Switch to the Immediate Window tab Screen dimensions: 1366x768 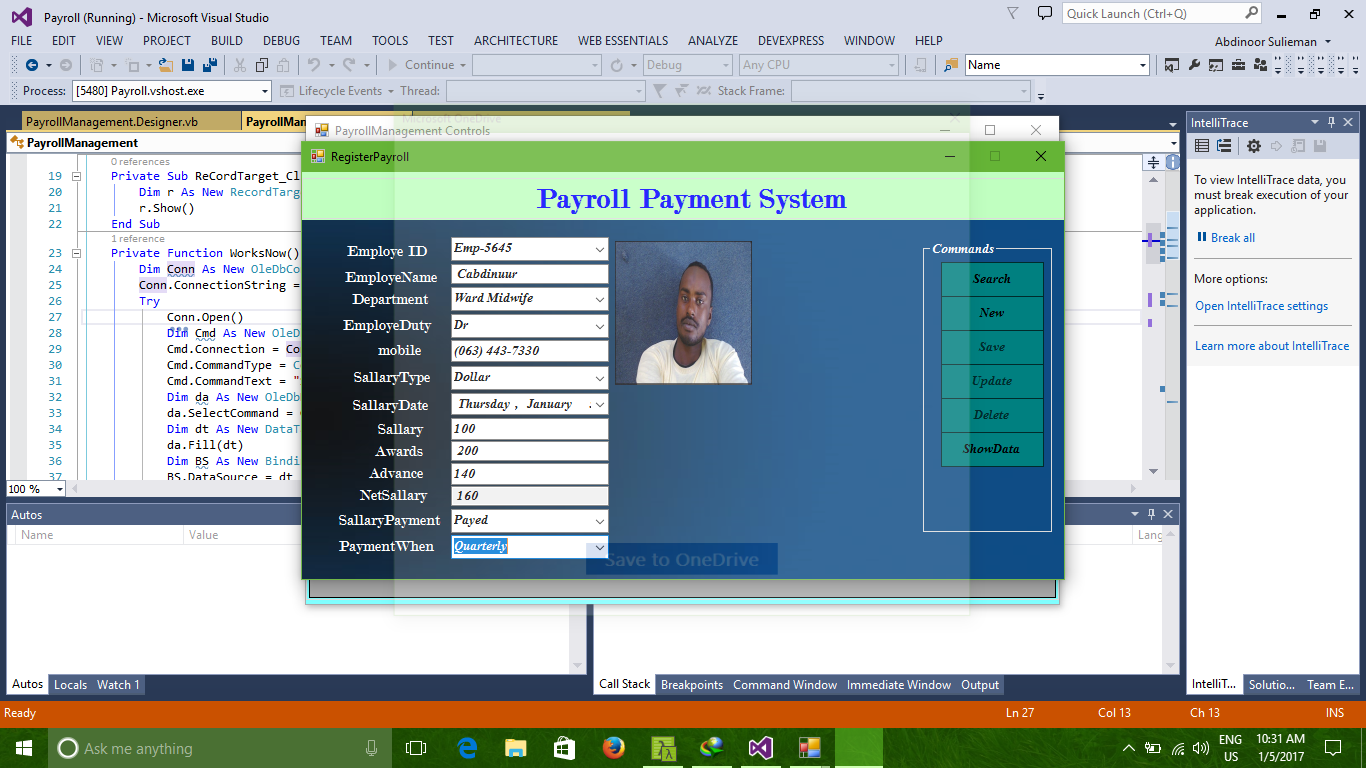pos(899,685)
